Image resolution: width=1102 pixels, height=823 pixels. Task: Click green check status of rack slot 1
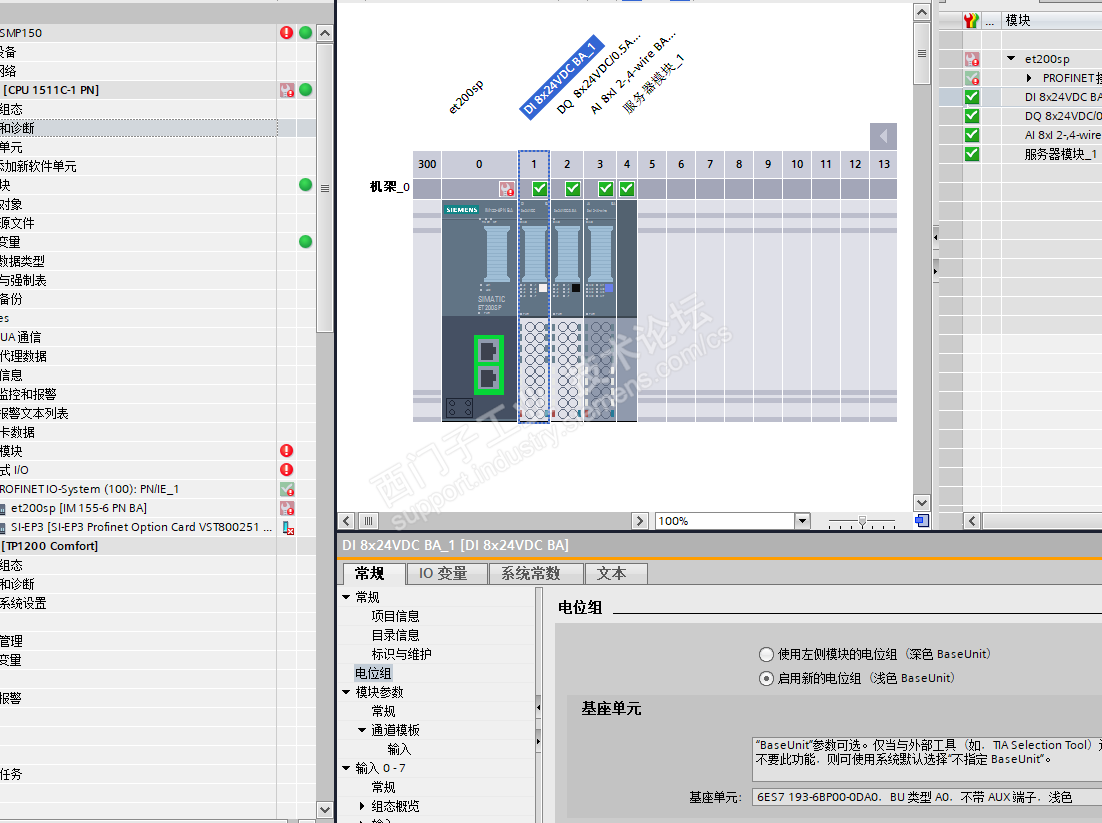[x=539, y=188]
